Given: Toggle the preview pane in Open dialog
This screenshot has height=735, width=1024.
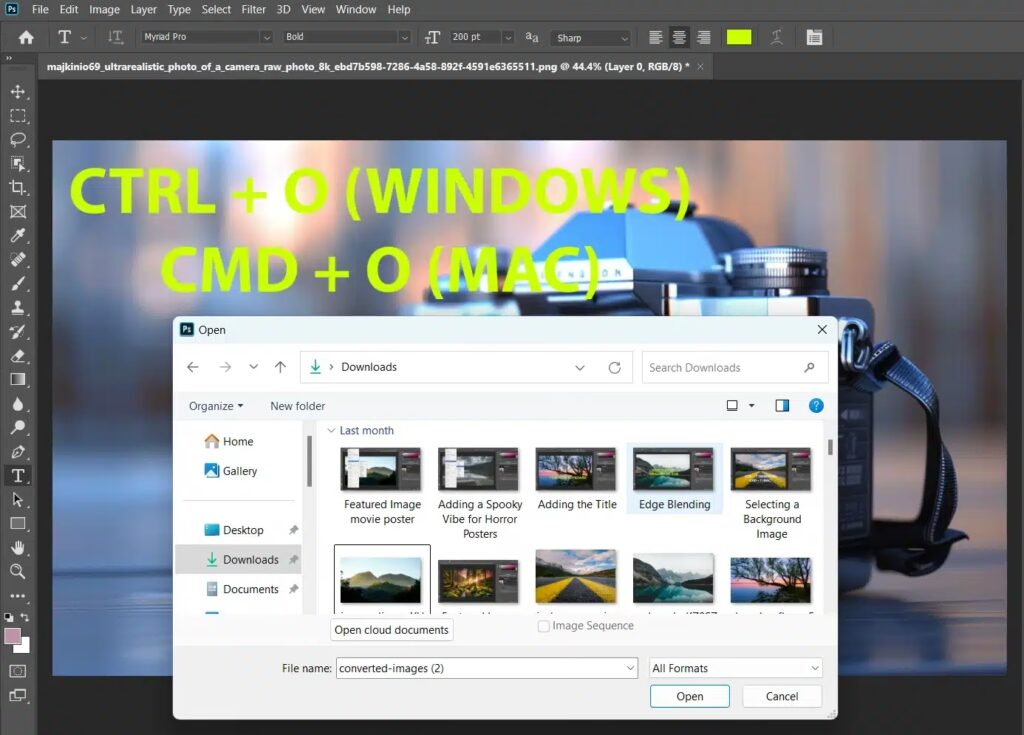Looking at the screenshot, I should tap(782, 406).
